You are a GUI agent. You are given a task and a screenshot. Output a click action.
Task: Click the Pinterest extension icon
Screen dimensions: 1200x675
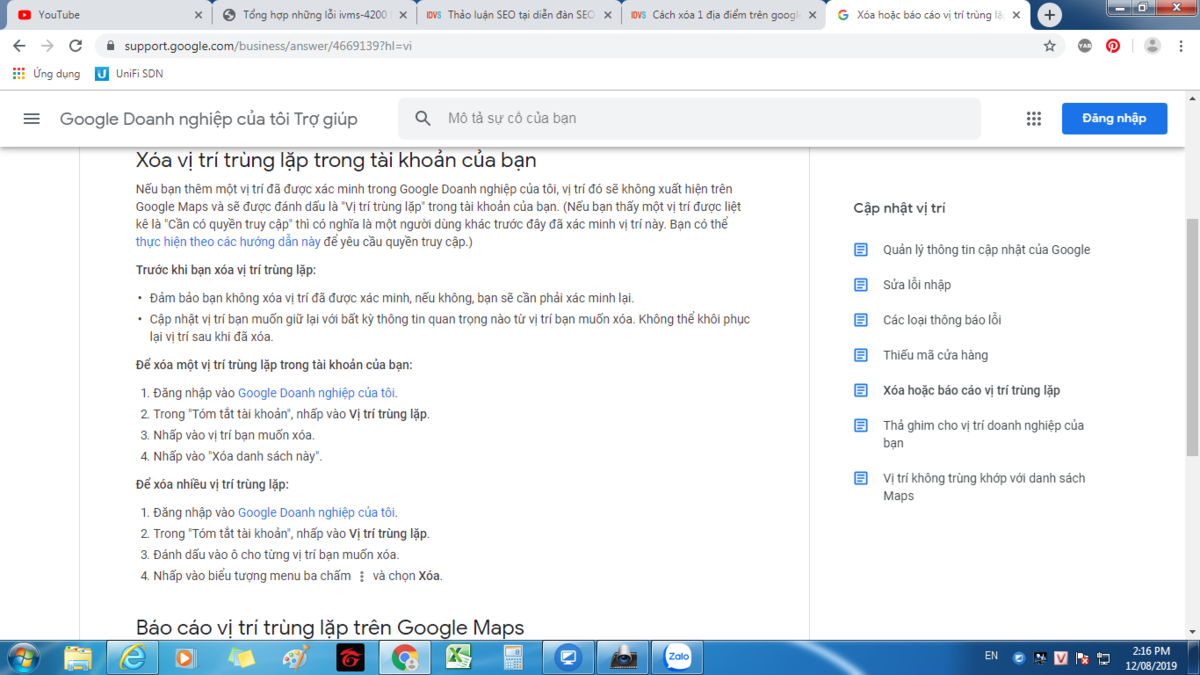point(1113,46)
